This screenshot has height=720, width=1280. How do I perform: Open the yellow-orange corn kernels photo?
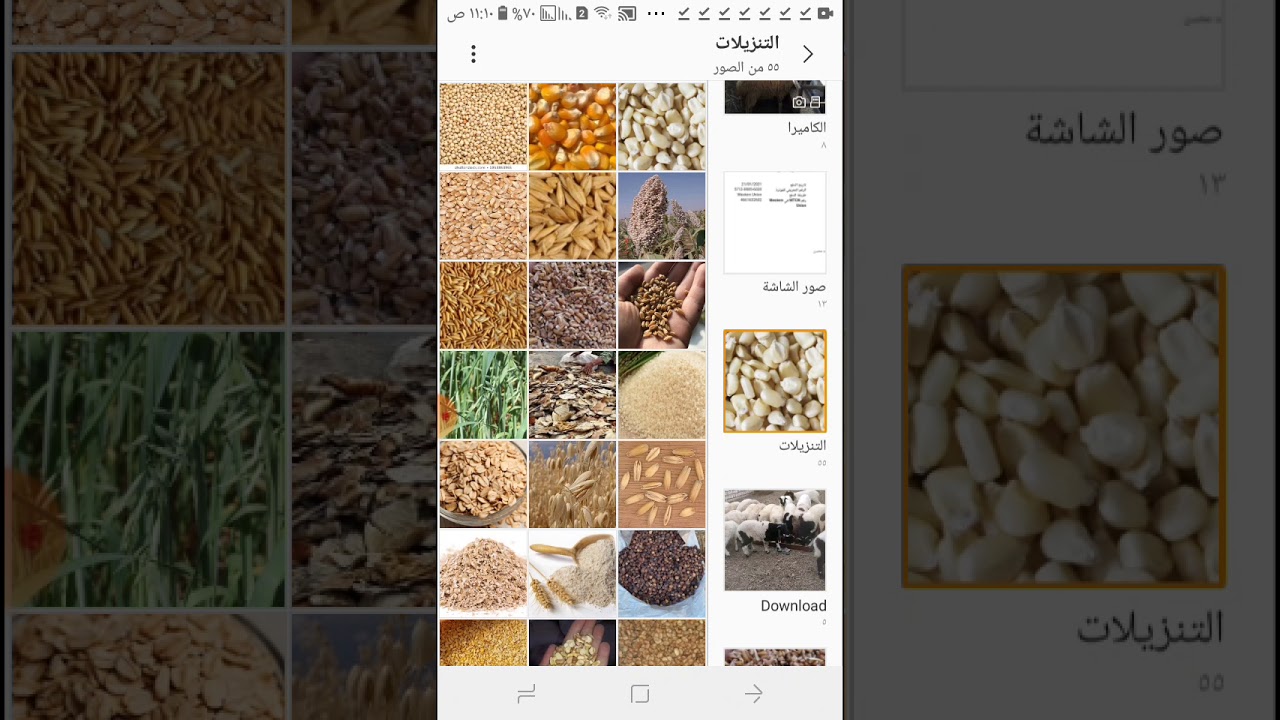pos(572,127)
